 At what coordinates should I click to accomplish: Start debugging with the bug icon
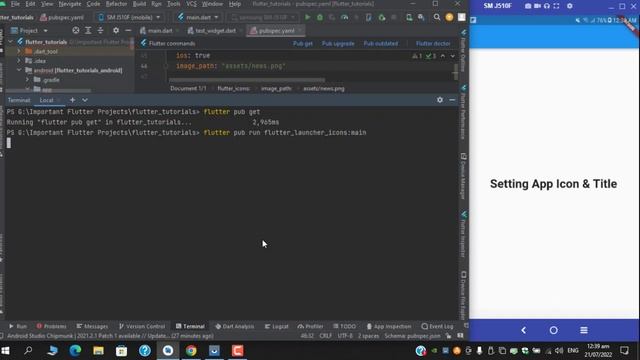click(320, 17)
